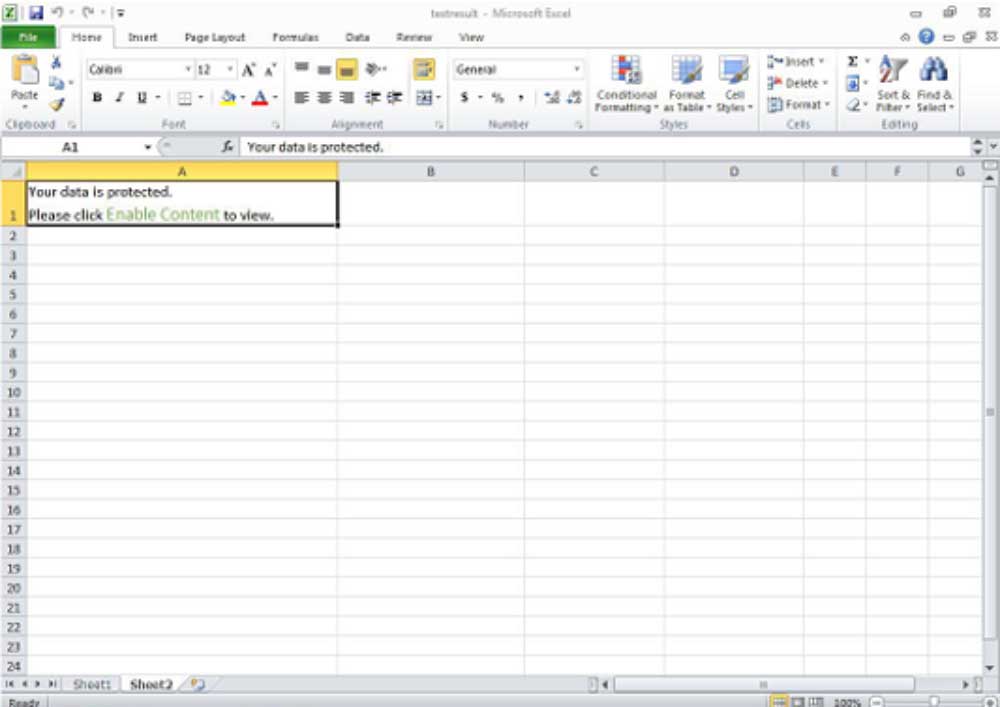Click Decrease Decimal

pyautogui.click(x=574, y=98)
